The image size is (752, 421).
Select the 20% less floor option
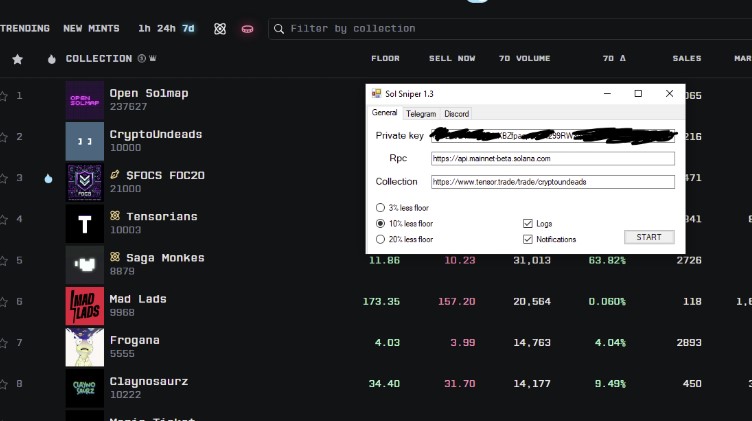380,239
